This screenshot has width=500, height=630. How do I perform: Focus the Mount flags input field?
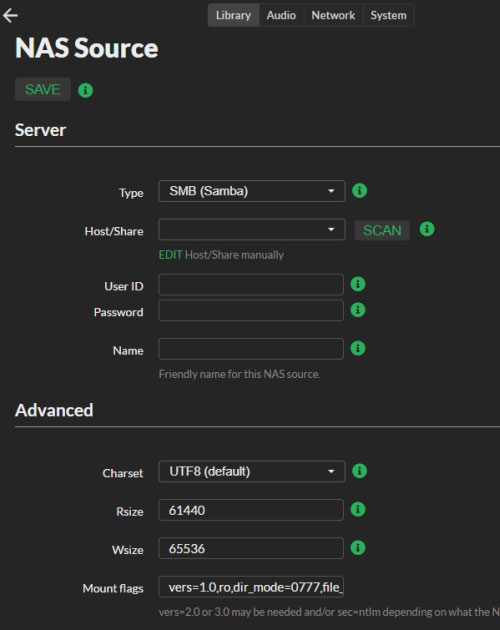251,587
